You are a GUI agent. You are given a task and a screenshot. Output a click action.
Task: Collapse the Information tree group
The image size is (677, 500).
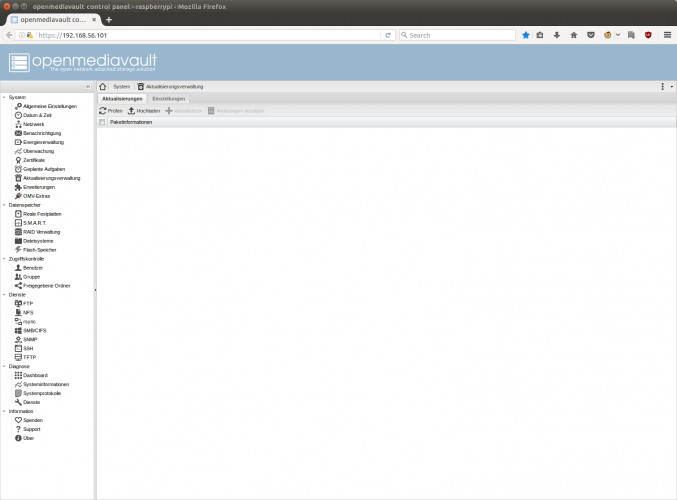pyautogui.click(x=4, y=411)
